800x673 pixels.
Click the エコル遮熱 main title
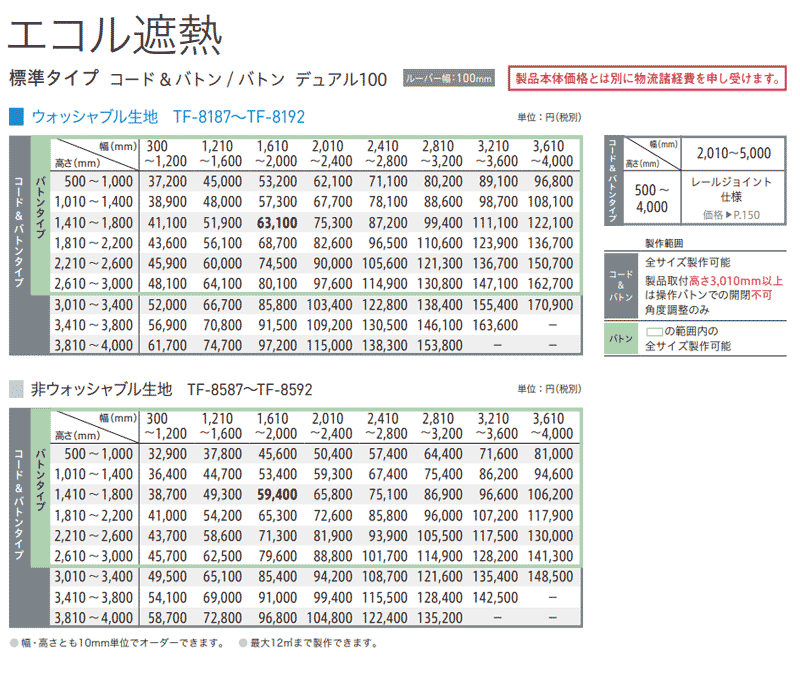click(x=114, y=32)
